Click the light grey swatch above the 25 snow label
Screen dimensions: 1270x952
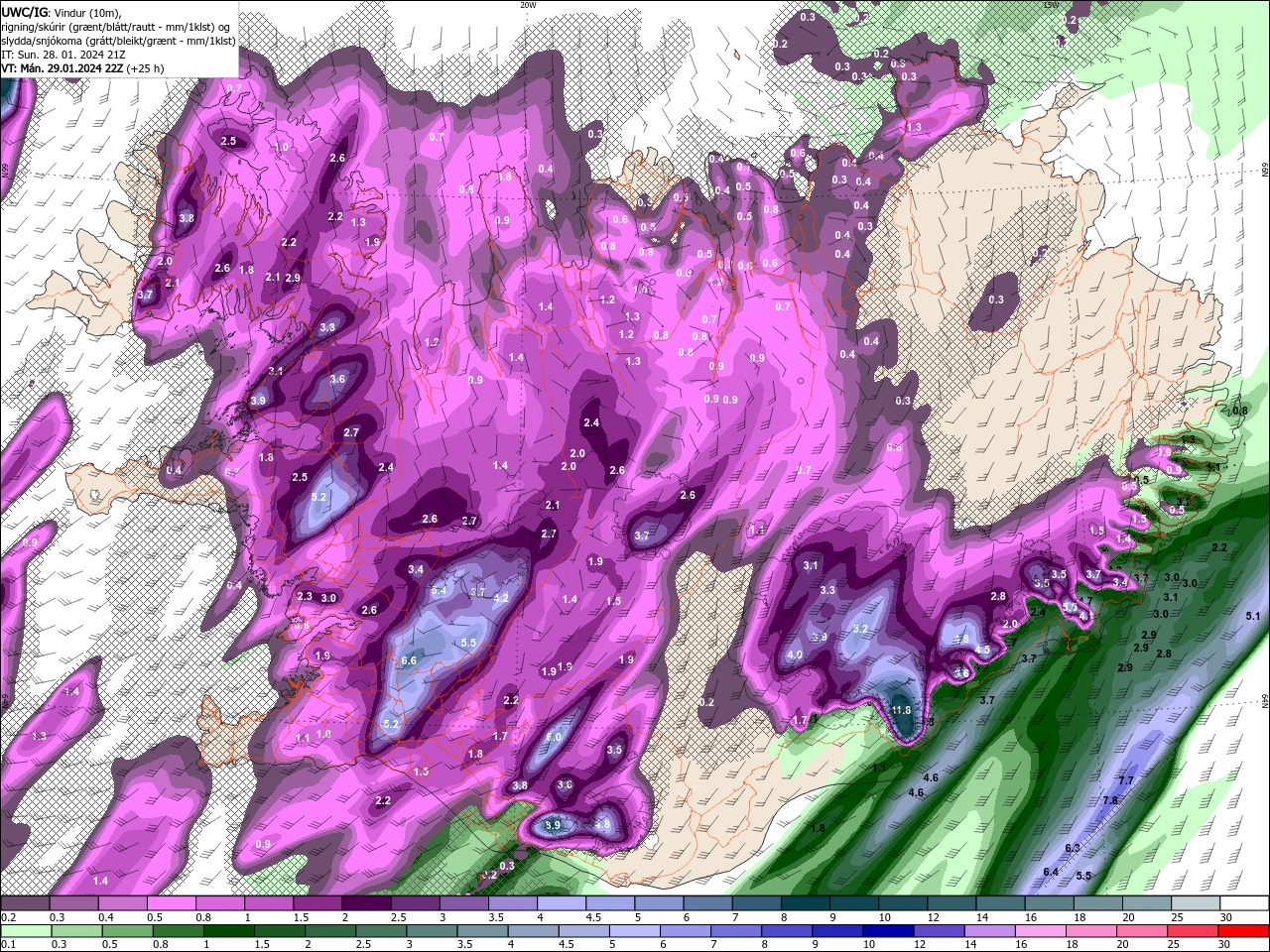(1196, 903)
